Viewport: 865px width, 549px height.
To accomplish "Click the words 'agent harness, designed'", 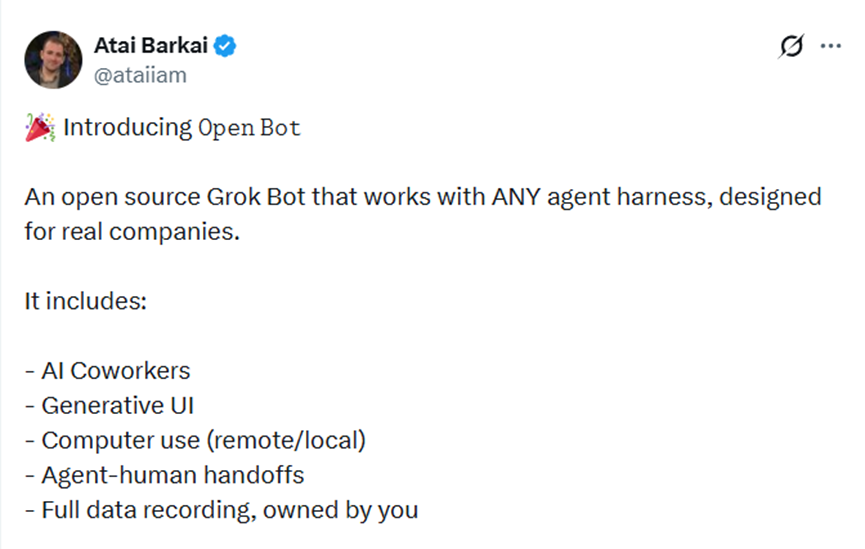I will 684,198.
